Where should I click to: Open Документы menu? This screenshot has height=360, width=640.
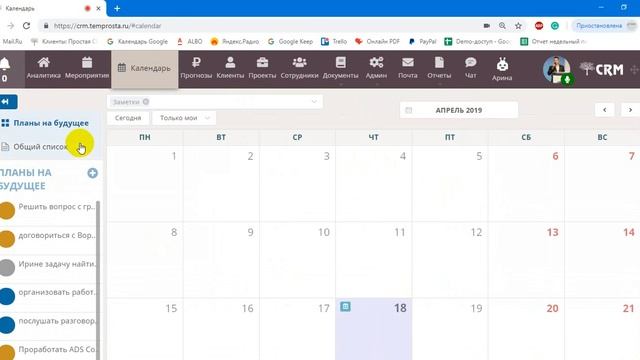click(x=340, y=68)
